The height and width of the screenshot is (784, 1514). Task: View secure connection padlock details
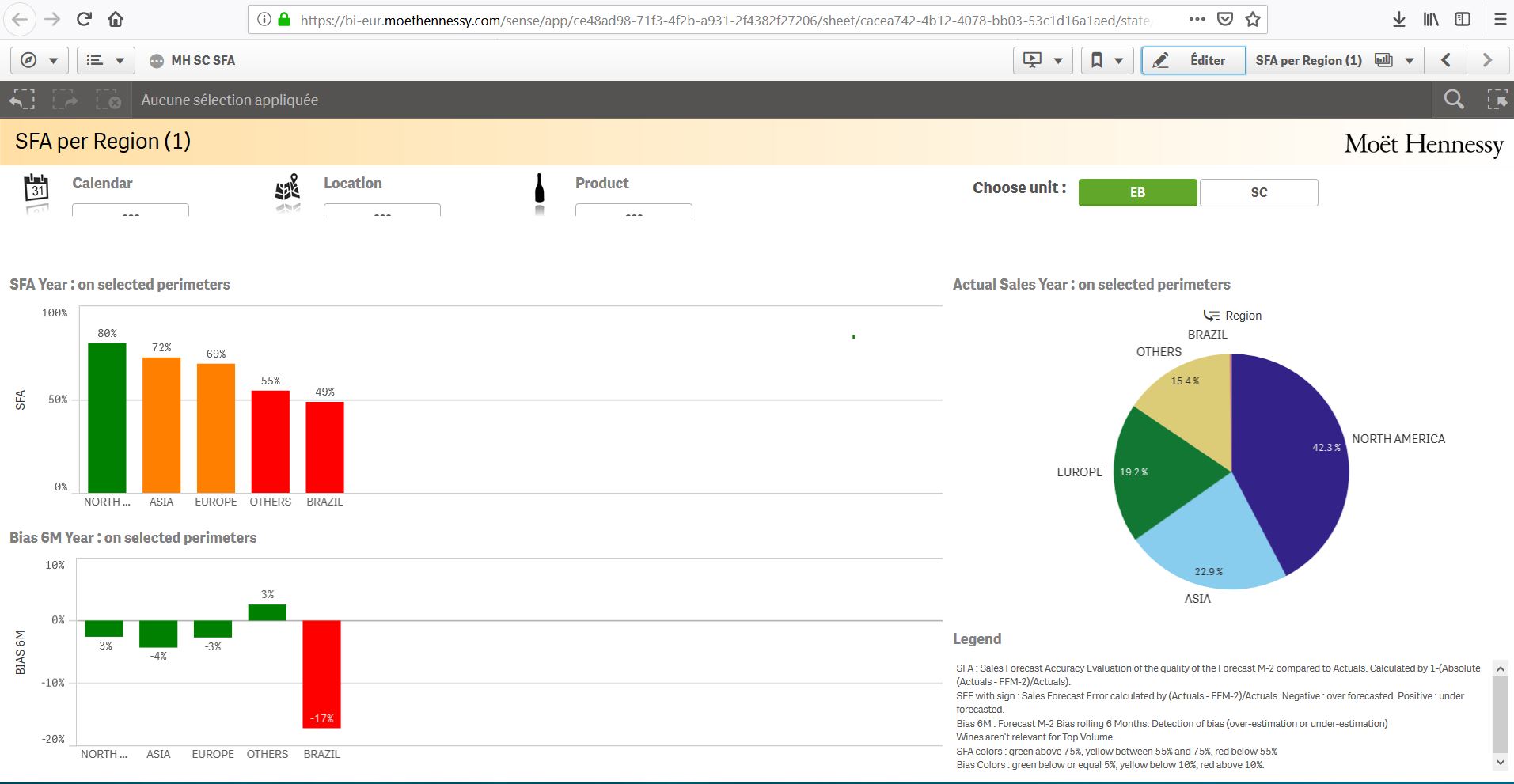(x=284, y=19)
